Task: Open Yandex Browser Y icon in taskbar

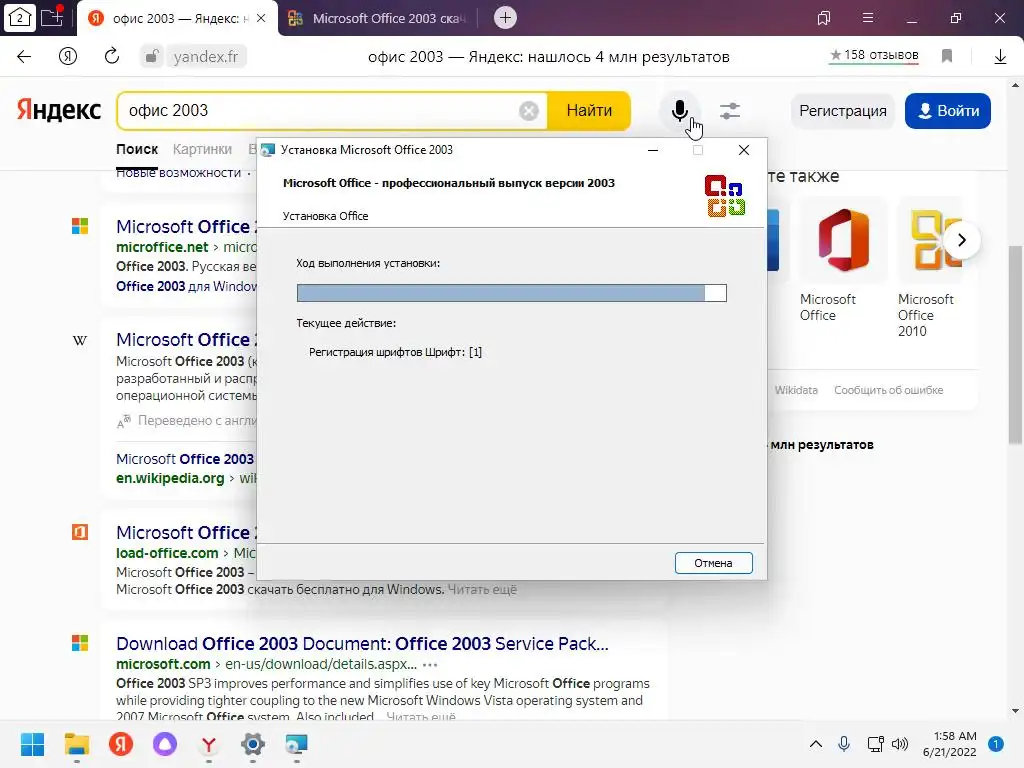Action: (209, 744)
